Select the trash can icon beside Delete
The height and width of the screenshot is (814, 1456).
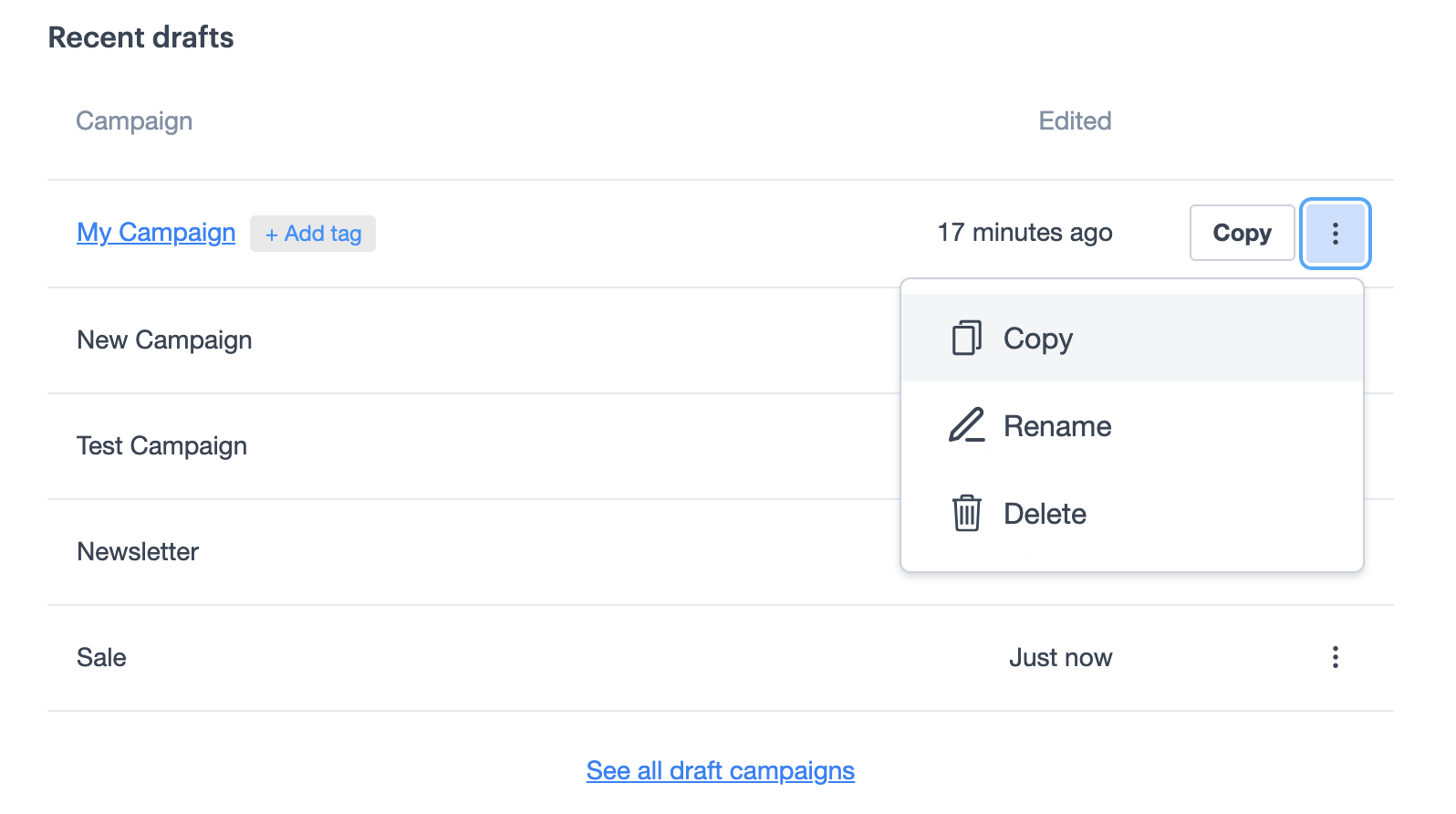point(966,512)
